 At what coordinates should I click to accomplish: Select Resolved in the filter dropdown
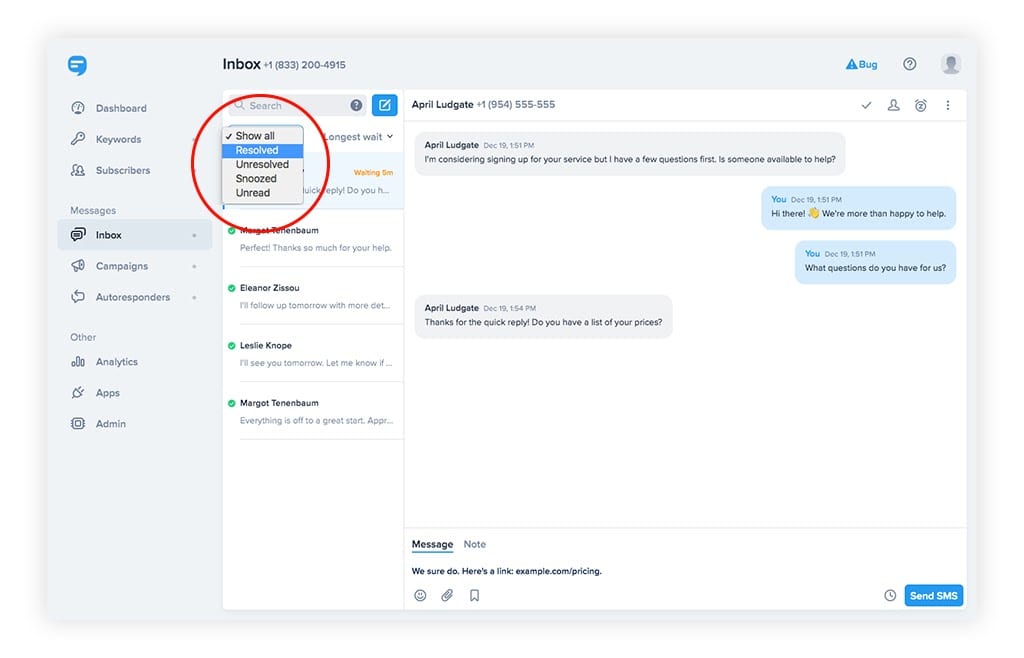click(258, 149)
